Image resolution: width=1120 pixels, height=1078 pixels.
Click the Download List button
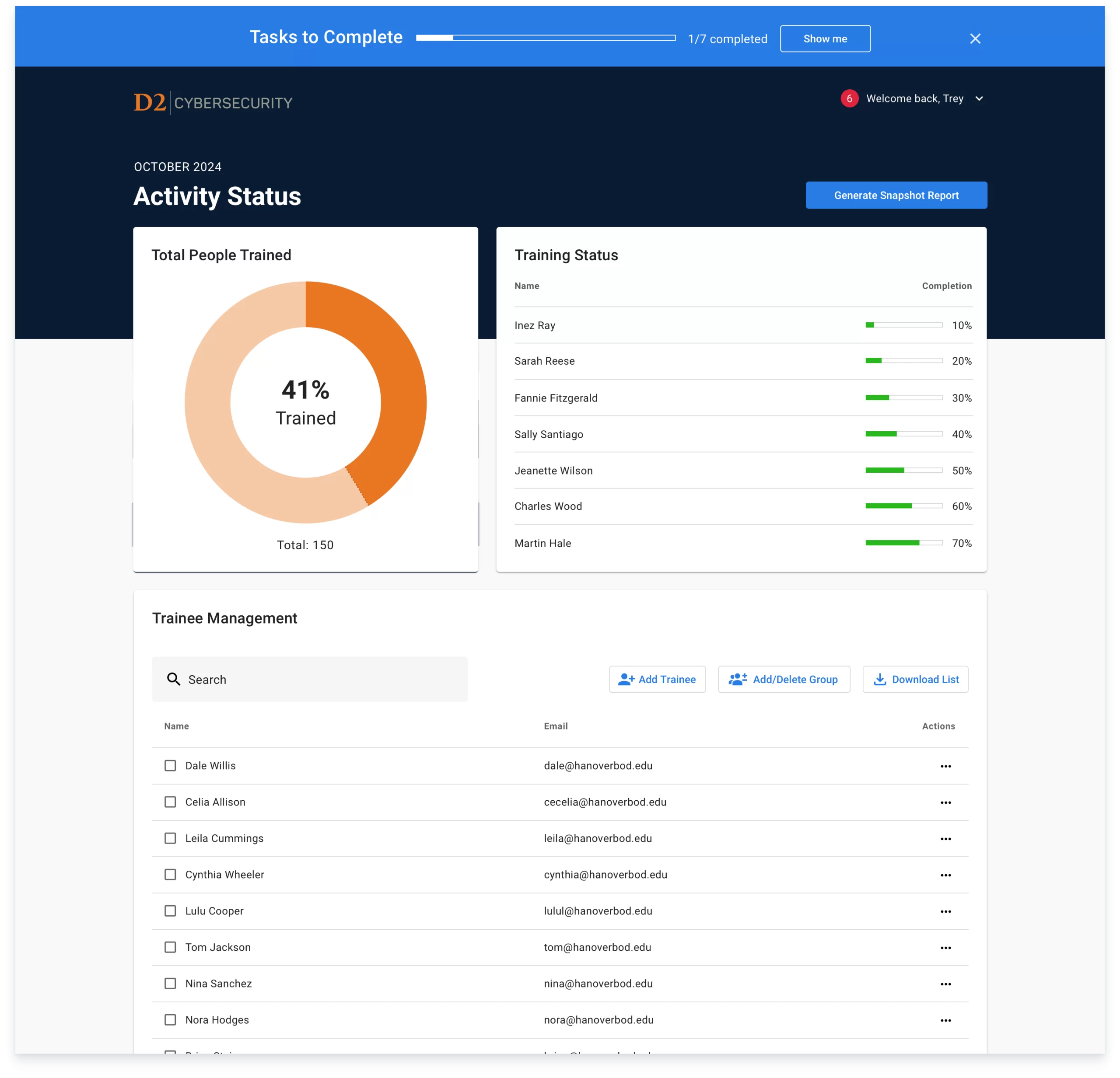tap(915, 679)
